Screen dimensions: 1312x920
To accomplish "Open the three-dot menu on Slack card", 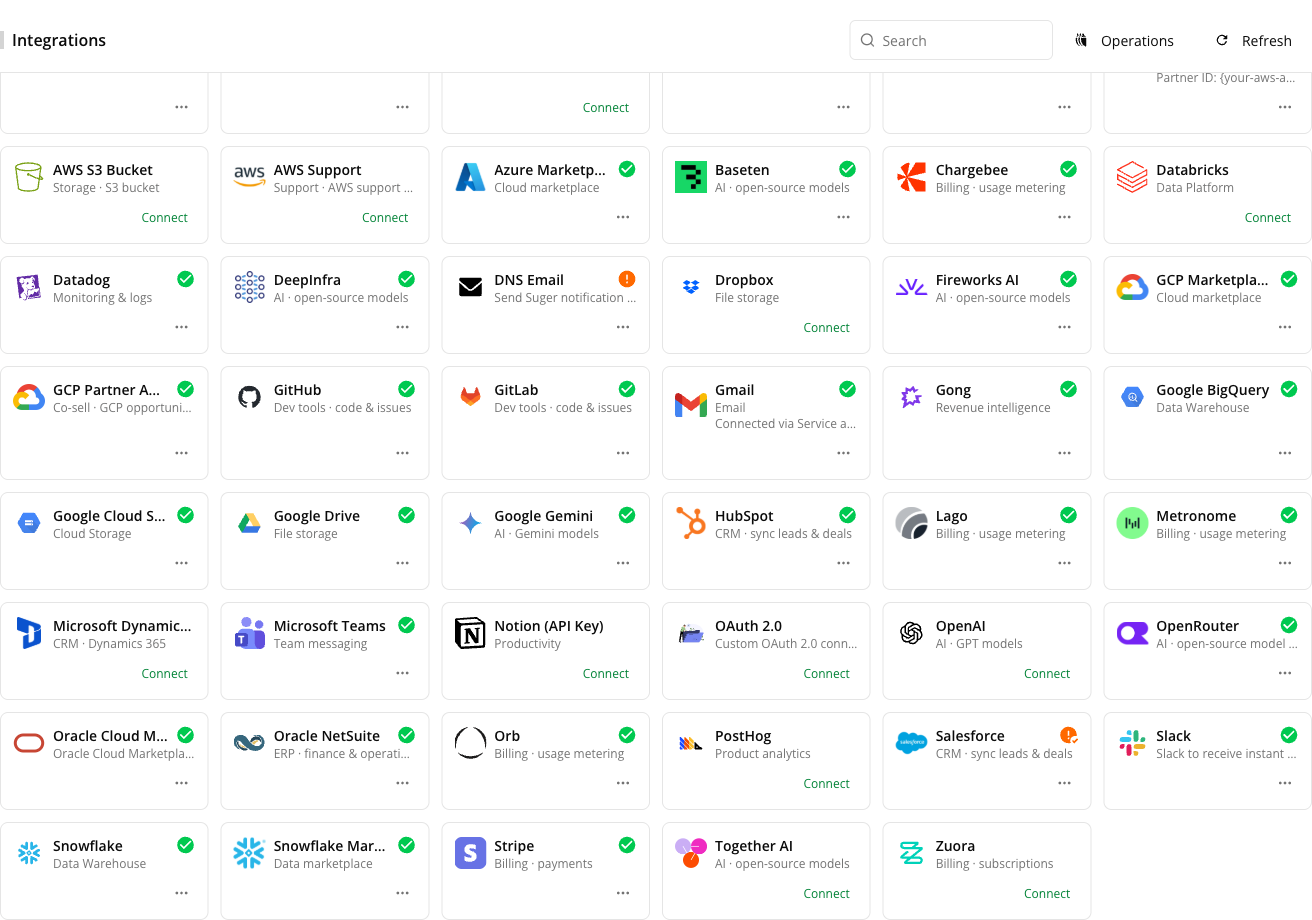I will click(1285, 783).
